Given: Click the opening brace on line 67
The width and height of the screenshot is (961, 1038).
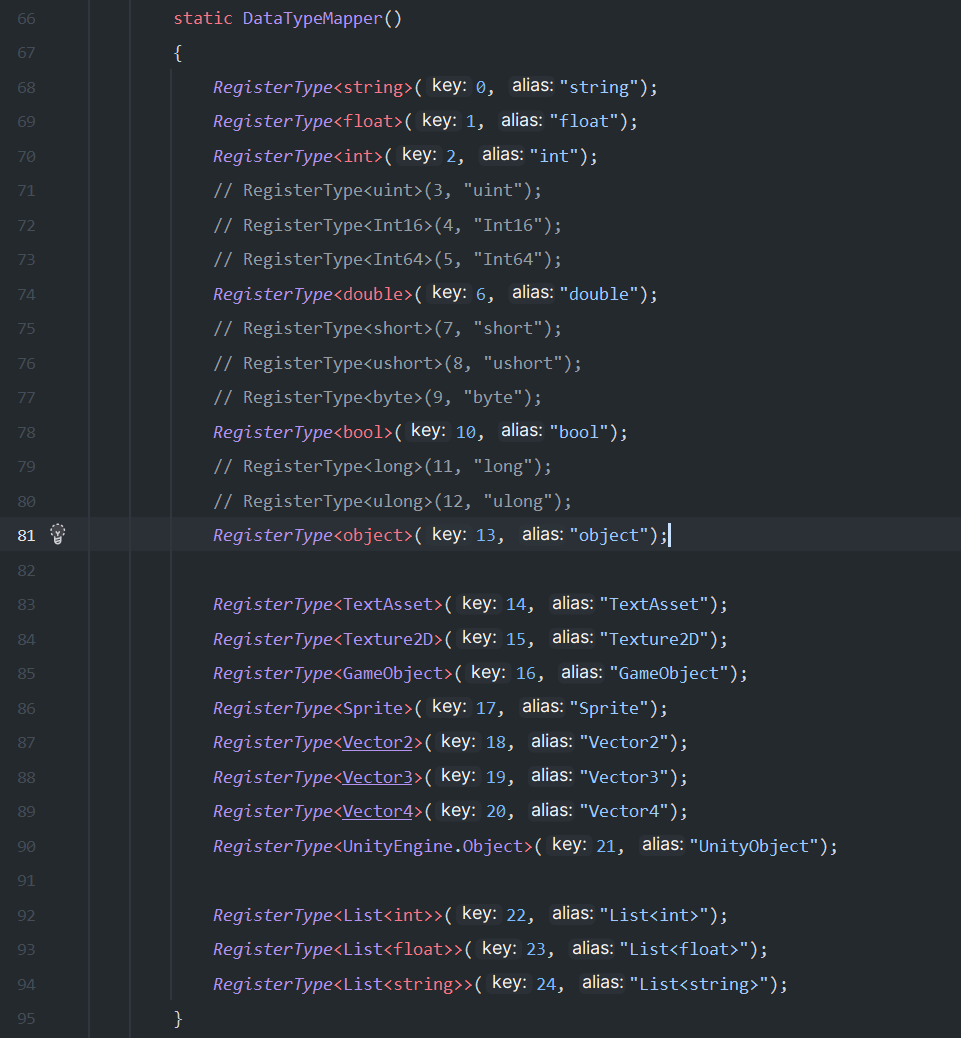Looking at the screenshot, I should tap(177, 53).
